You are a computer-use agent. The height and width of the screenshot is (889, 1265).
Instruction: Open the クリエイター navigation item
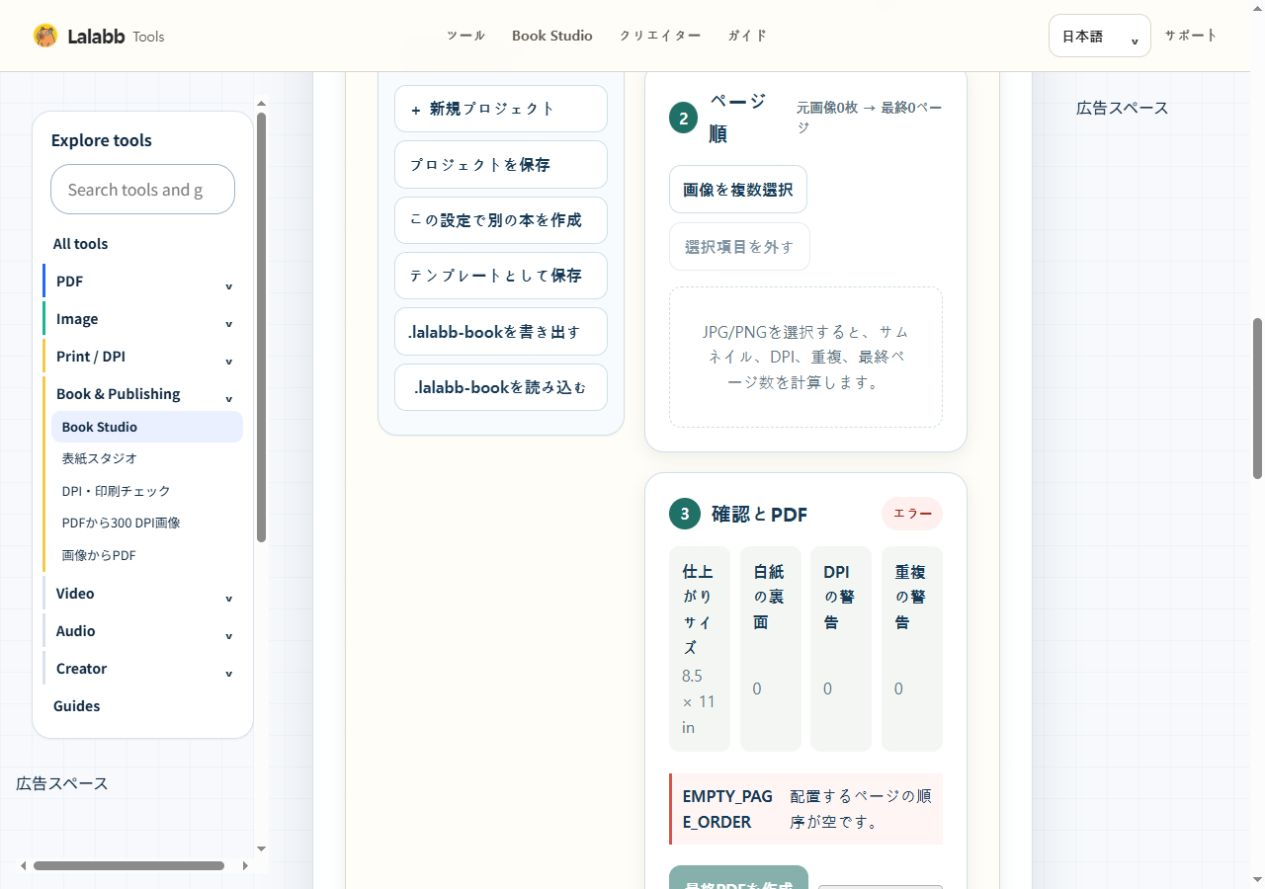[x=660, y=36]
